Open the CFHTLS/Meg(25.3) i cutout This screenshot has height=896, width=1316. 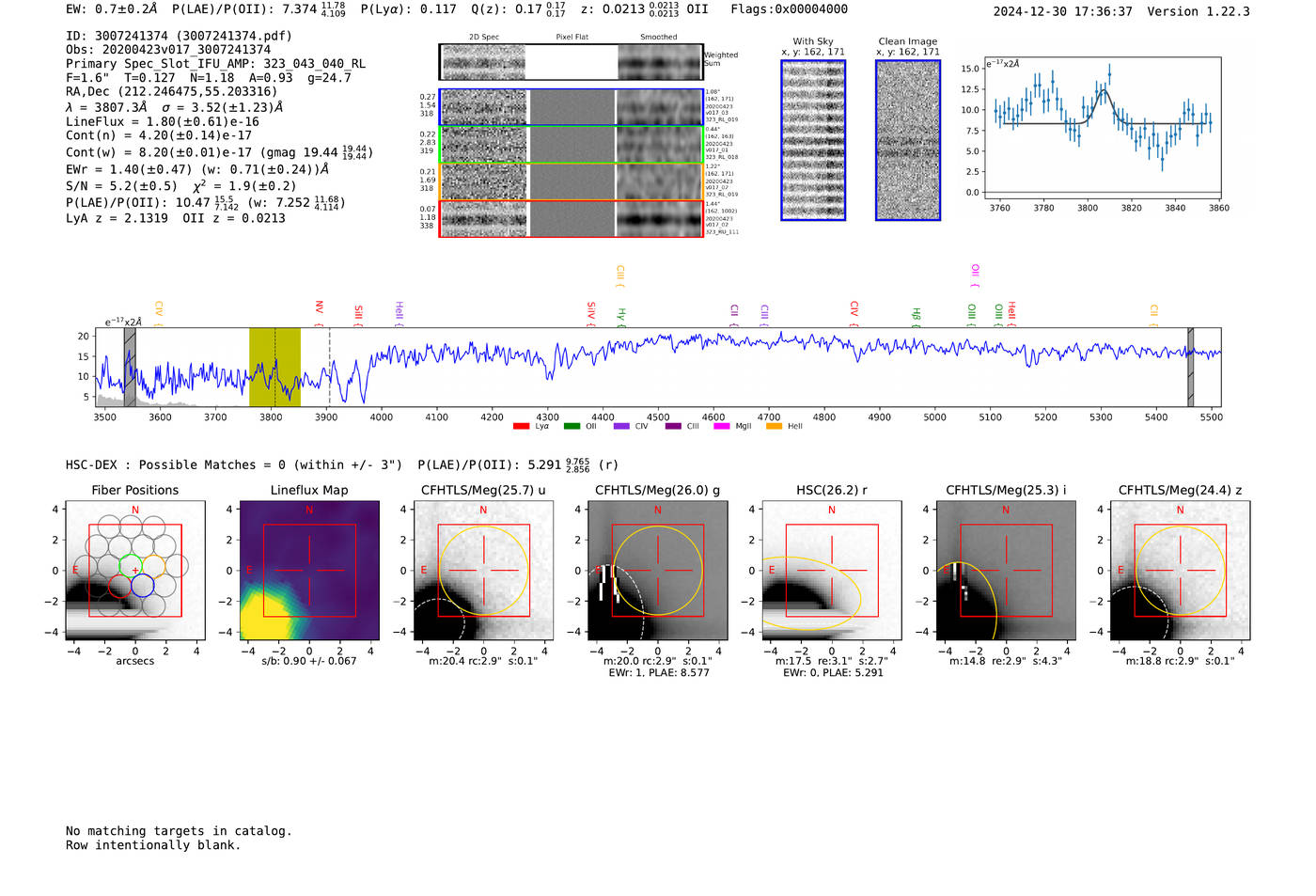(1006, 571)
